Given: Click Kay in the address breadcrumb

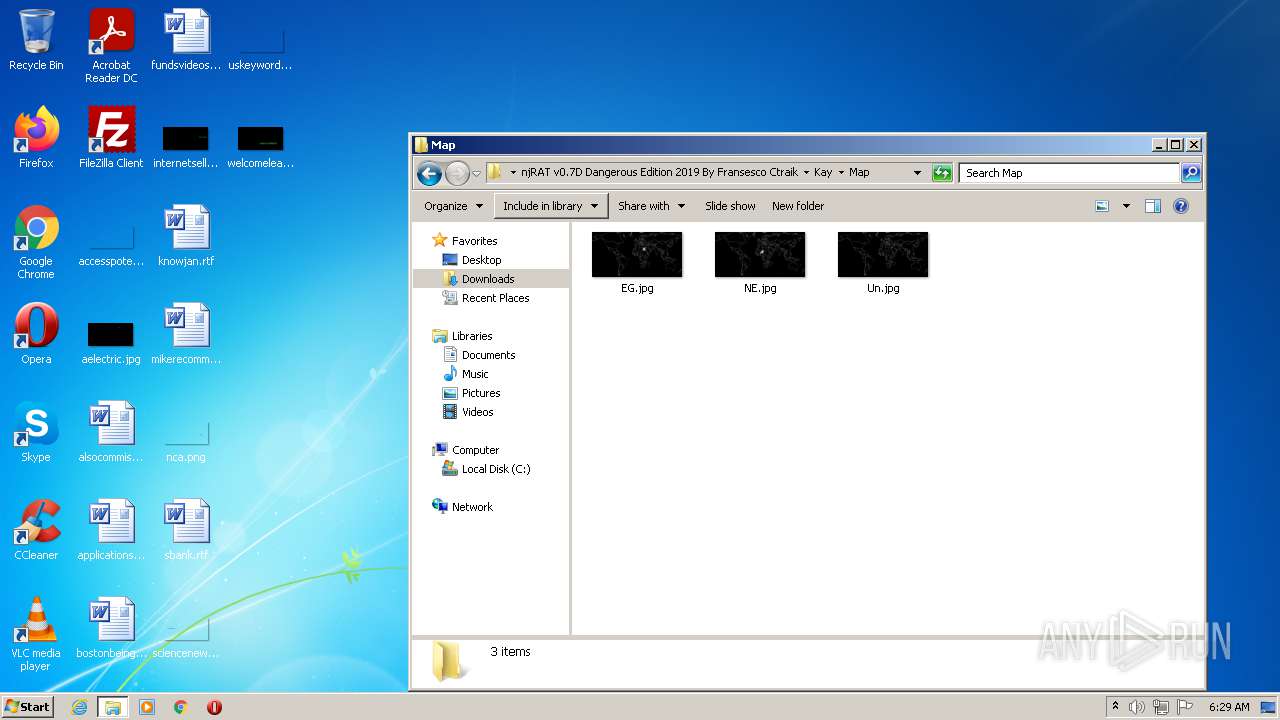Looking at the screenshot, I should (823, 173).
